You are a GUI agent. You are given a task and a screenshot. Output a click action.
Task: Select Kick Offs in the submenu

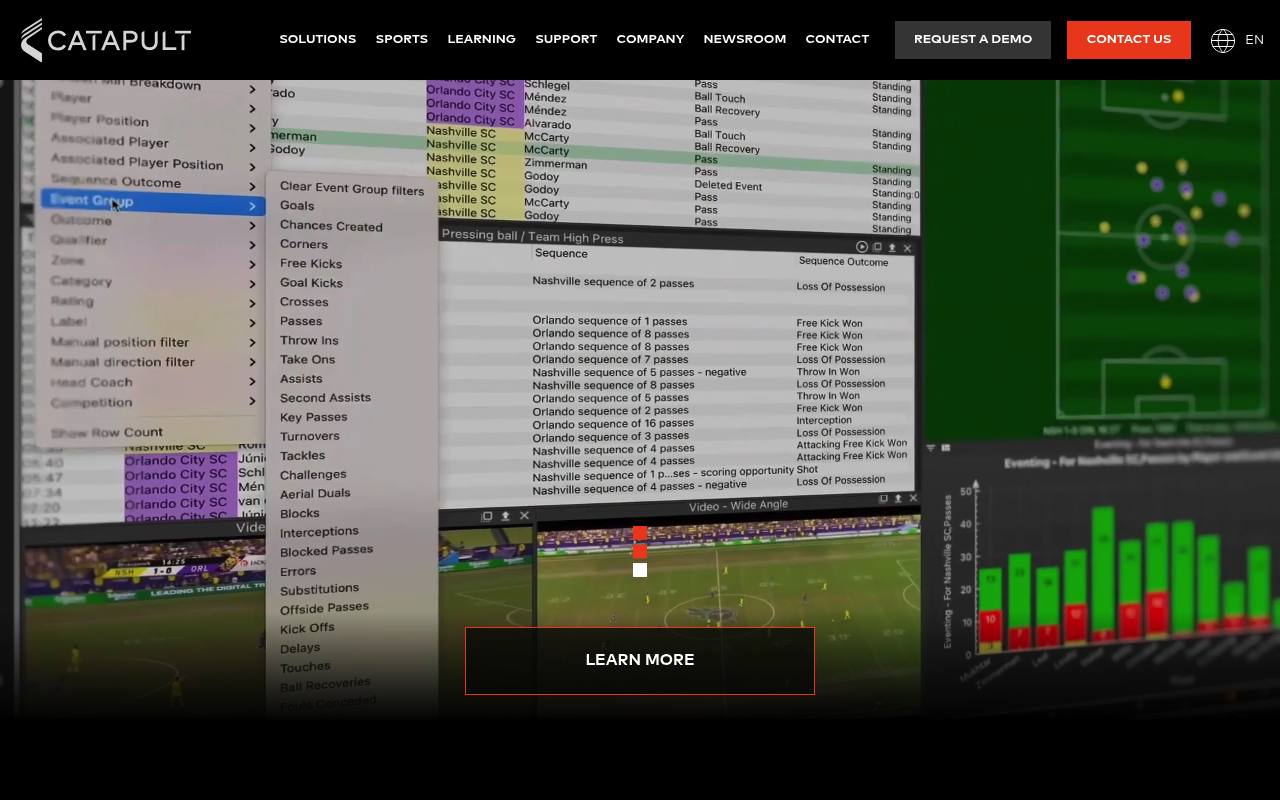[307, 629]
